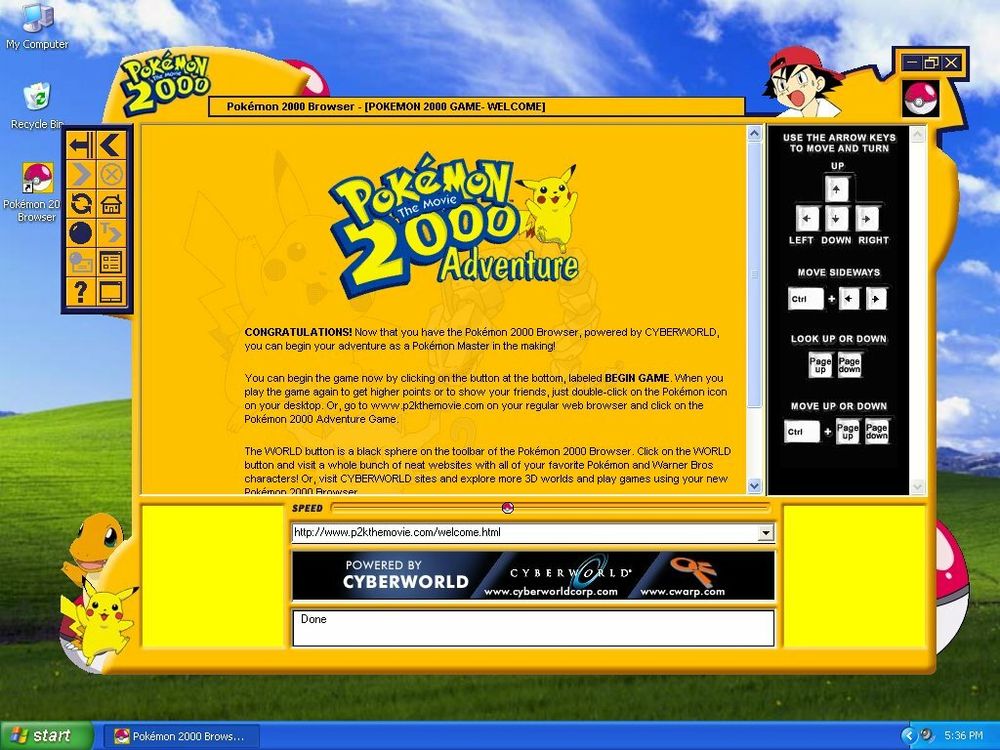Click the blank window frame toolbar icon
1000x750 pixels.
pos(111,292)
